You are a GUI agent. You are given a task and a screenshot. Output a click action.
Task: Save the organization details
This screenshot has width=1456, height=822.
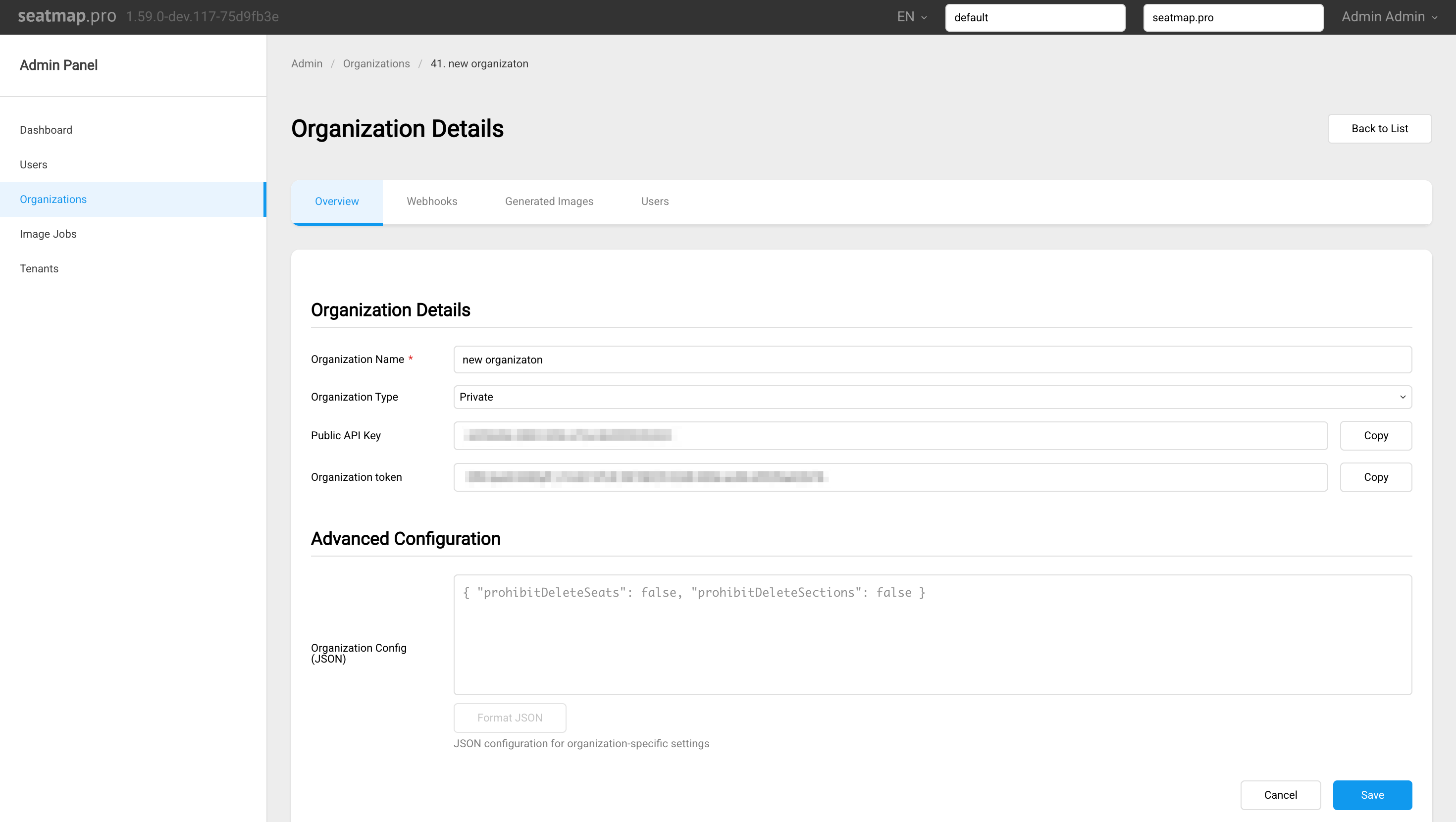tap(1372, 795)
